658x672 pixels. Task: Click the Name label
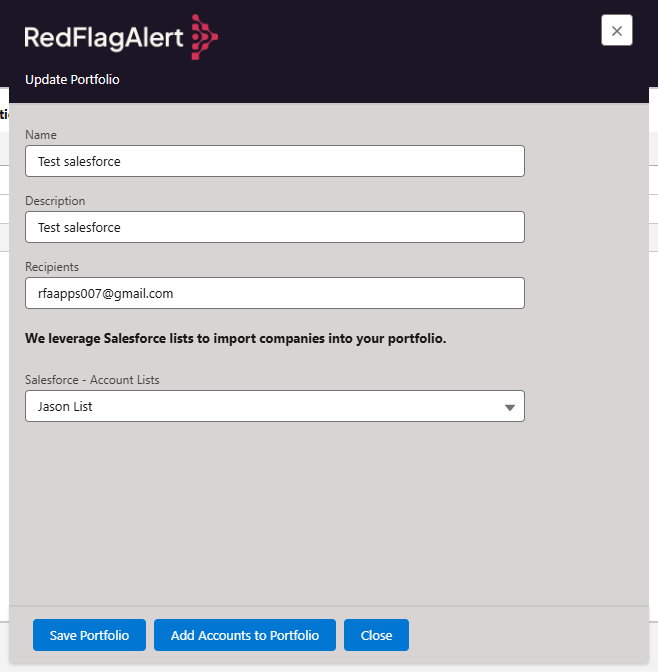[41, 135]
